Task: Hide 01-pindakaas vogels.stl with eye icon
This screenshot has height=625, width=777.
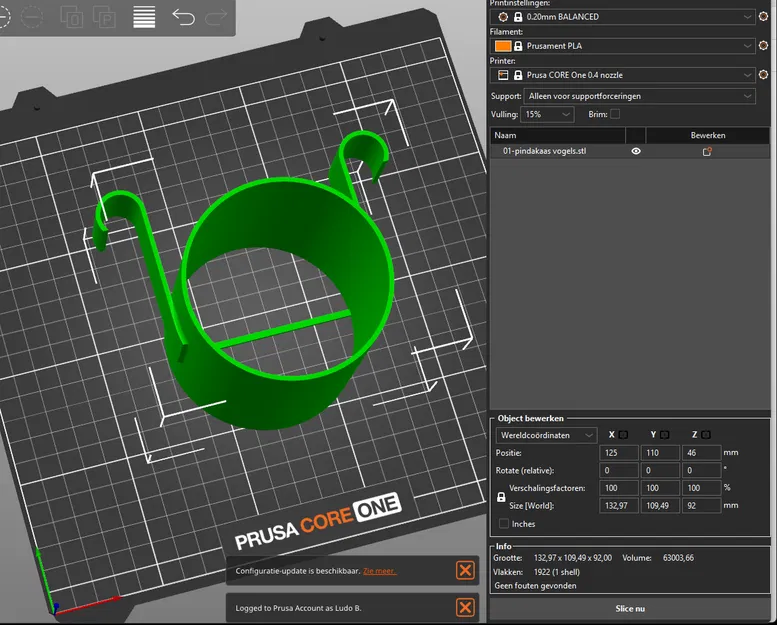Action: coord(636,151)
